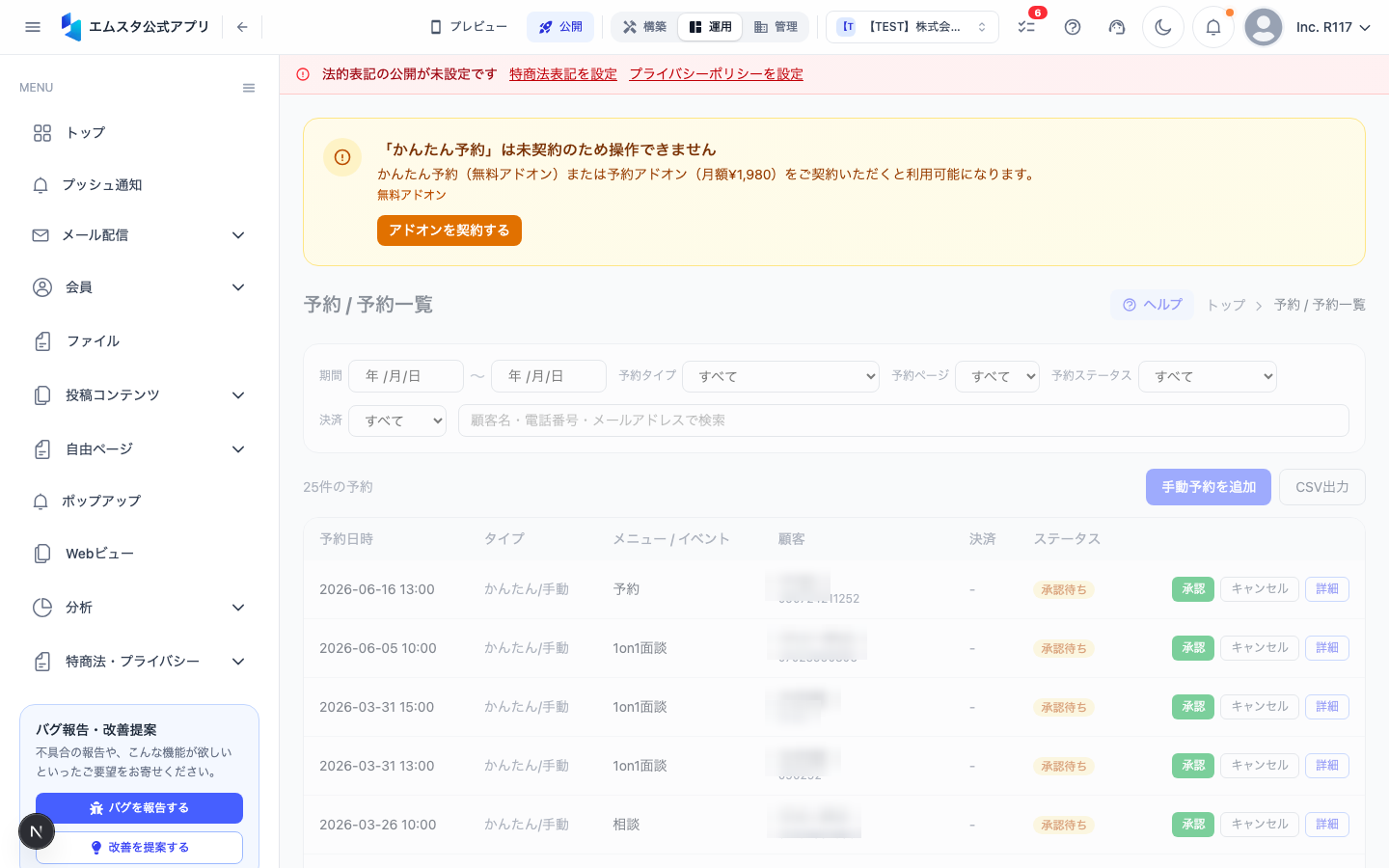Expand the 分析 submenu chevron
Viewport: 1389px width, 868px height.
click(238, 608)
